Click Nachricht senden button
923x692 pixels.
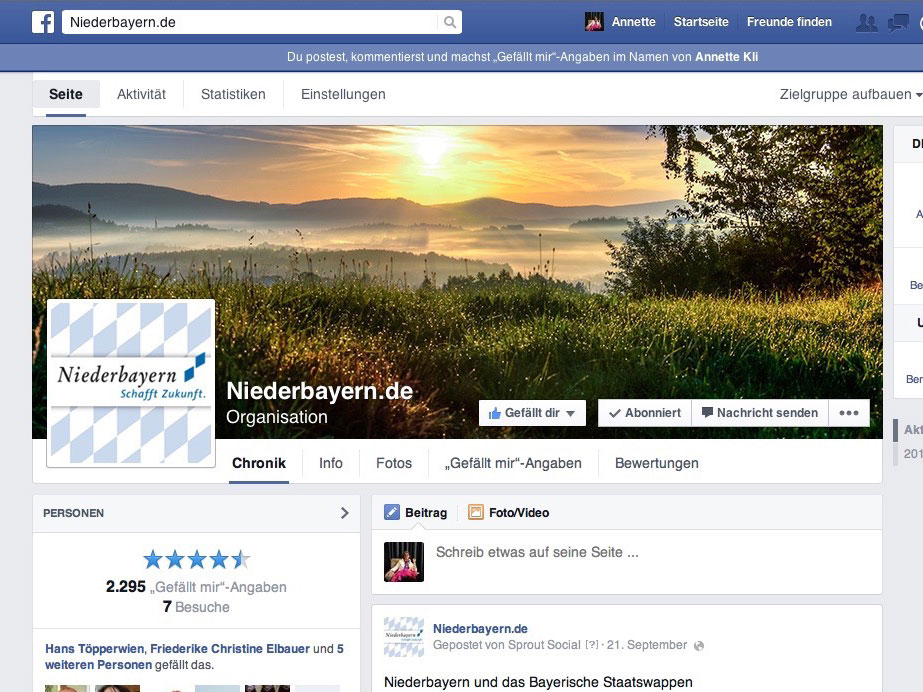[x=759, y=413]
